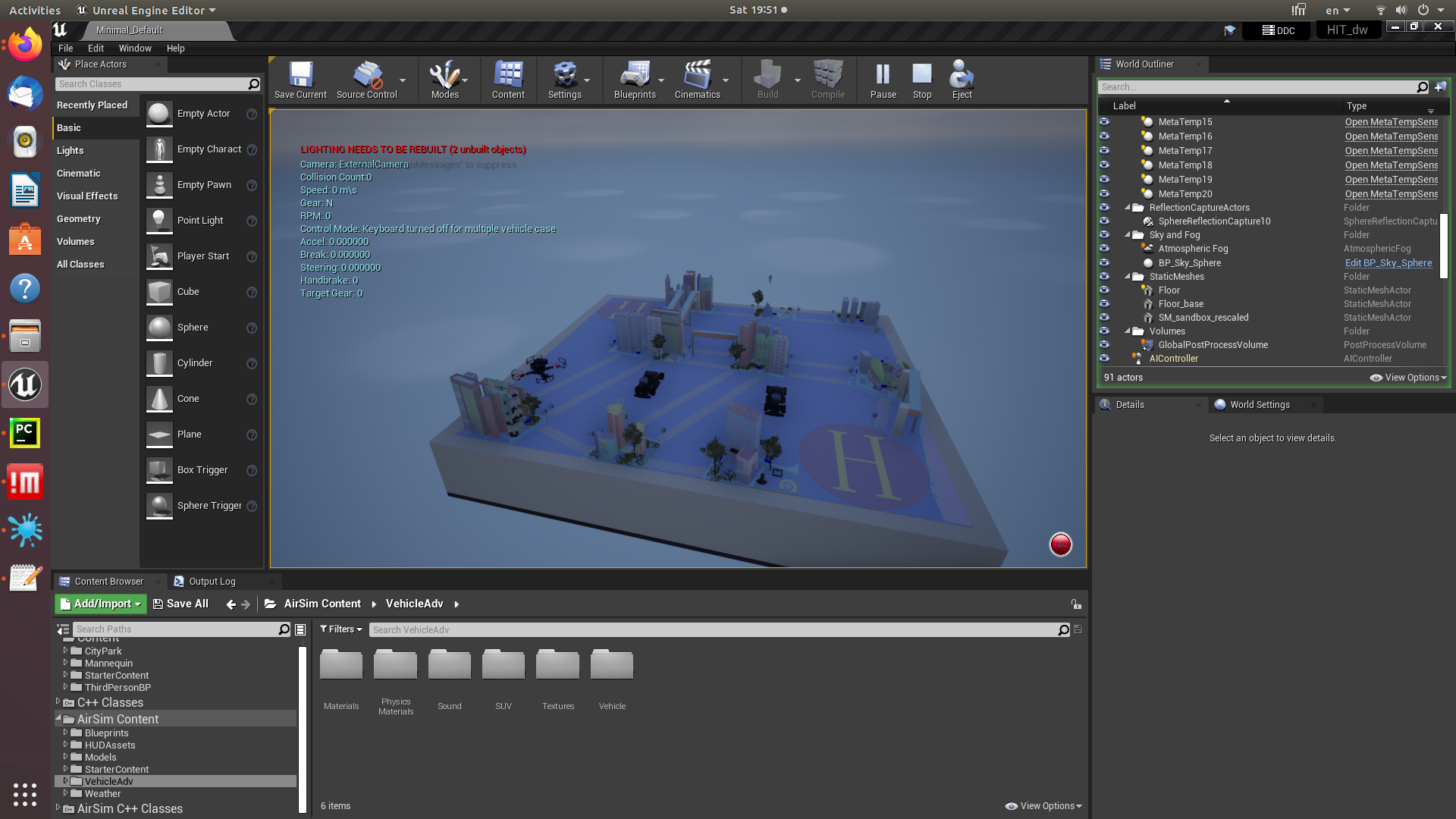Click the Compile toolbar icon
The height and width of the screenshot is (819, 1456).
[x=828, y=76]
